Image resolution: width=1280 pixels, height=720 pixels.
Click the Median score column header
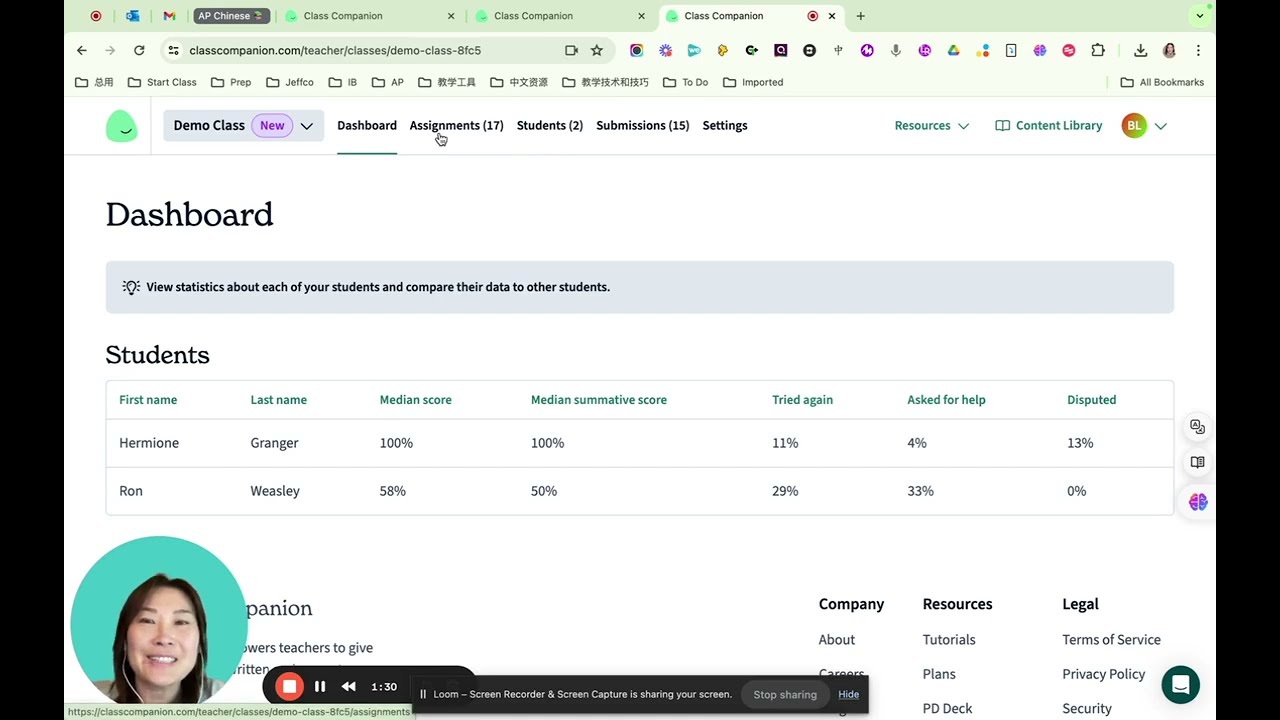coord(415,400)
